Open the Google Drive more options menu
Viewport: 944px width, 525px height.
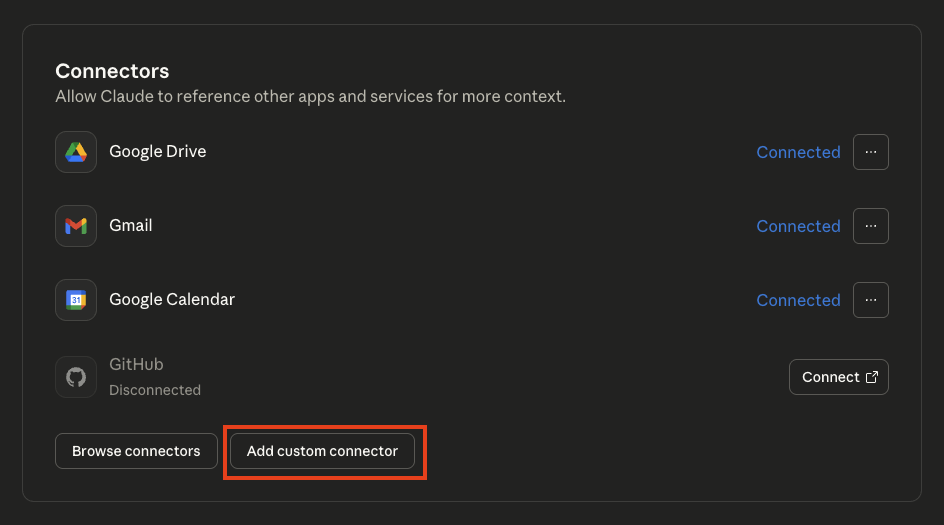pos(870,152)
